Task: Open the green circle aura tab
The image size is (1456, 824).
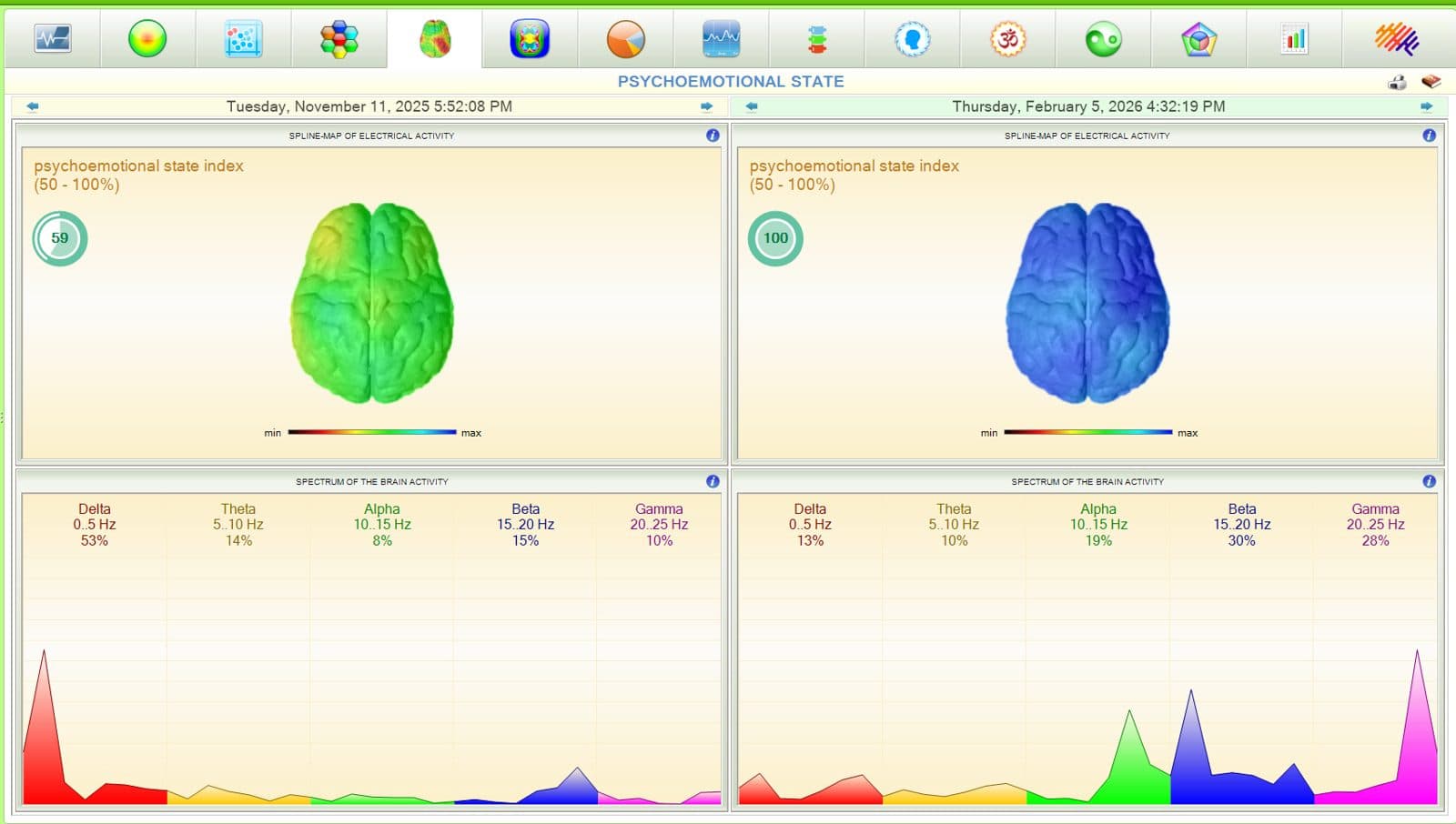Action: pyautogui.click(x=147, y=39)
